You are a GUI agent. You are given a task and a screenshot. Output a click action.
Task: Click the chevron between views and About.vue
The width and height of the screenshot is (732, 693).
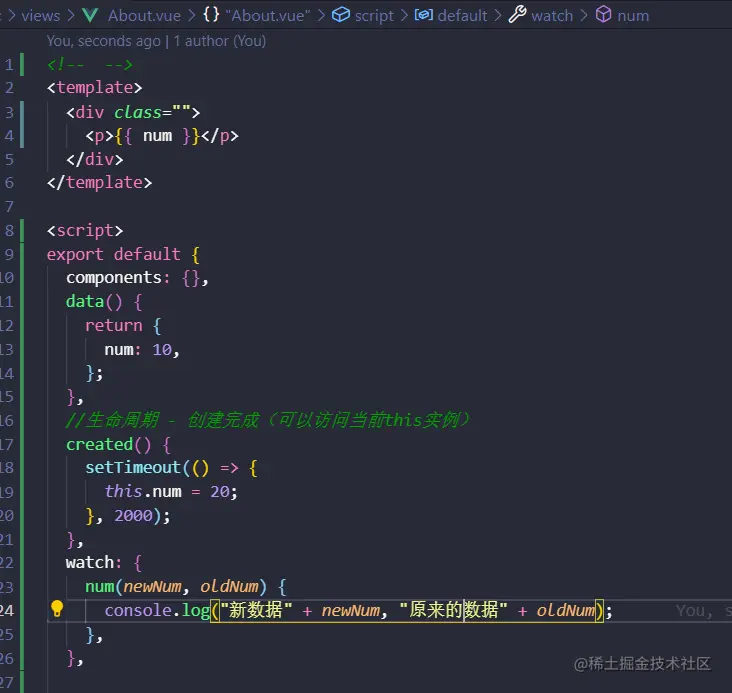pos(71,15)
